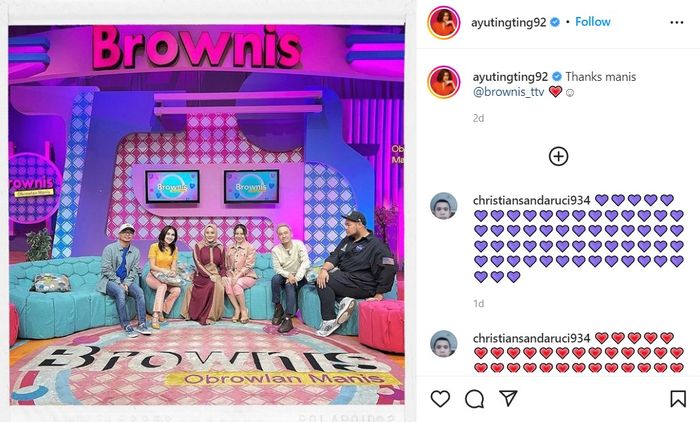Open ayutingting92 username in caption

click(510, 77)
